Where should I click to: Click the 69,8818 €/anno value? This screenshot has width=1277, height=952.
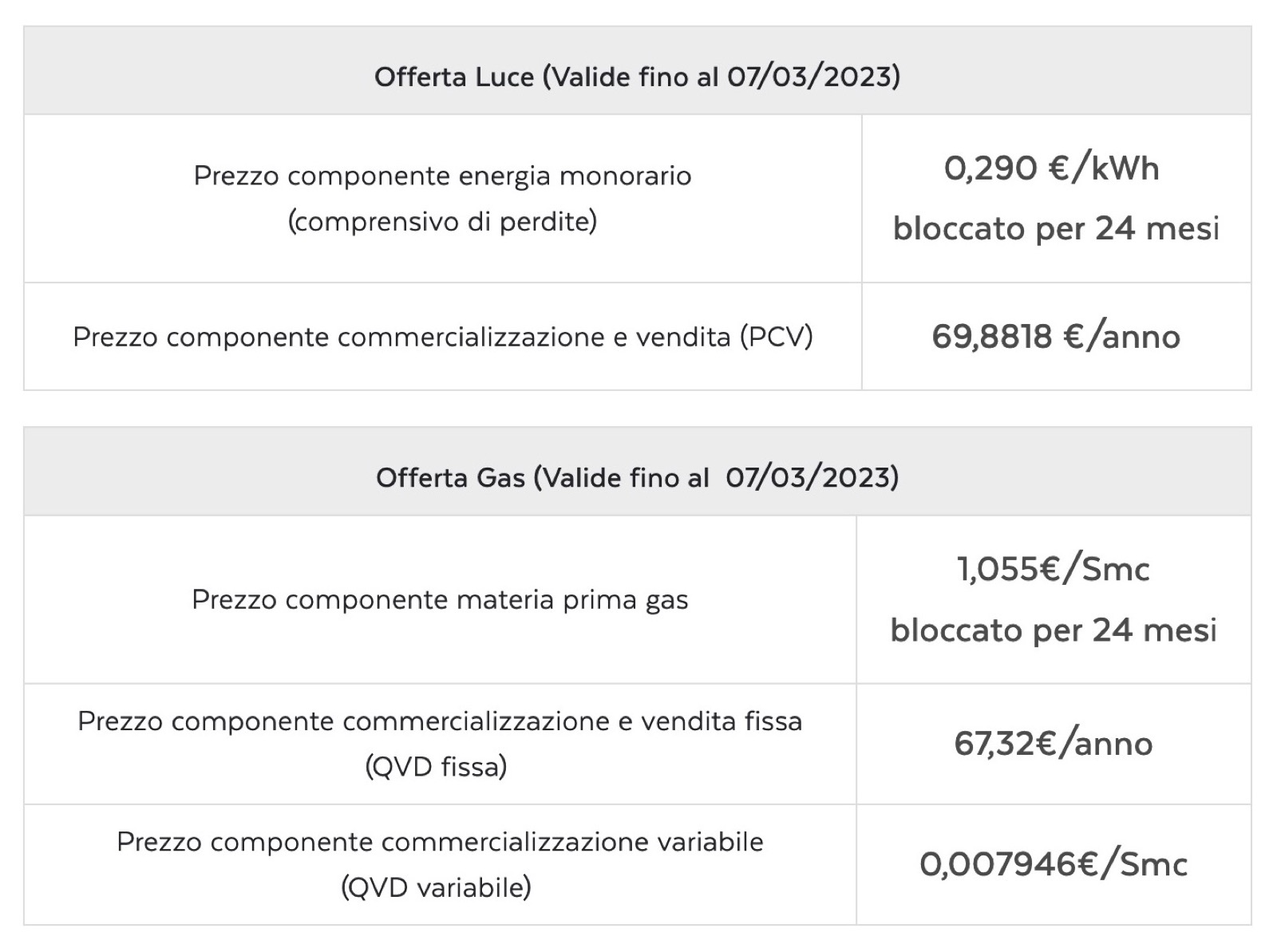[1055, 337]
